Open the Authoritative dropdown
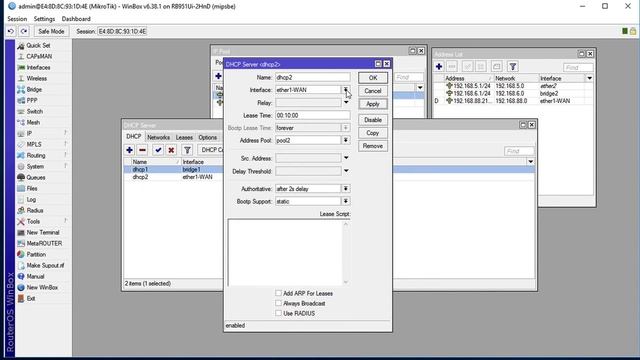Image resolution: width=640 pixels, height=360 pixels. [x=346, y=189]
